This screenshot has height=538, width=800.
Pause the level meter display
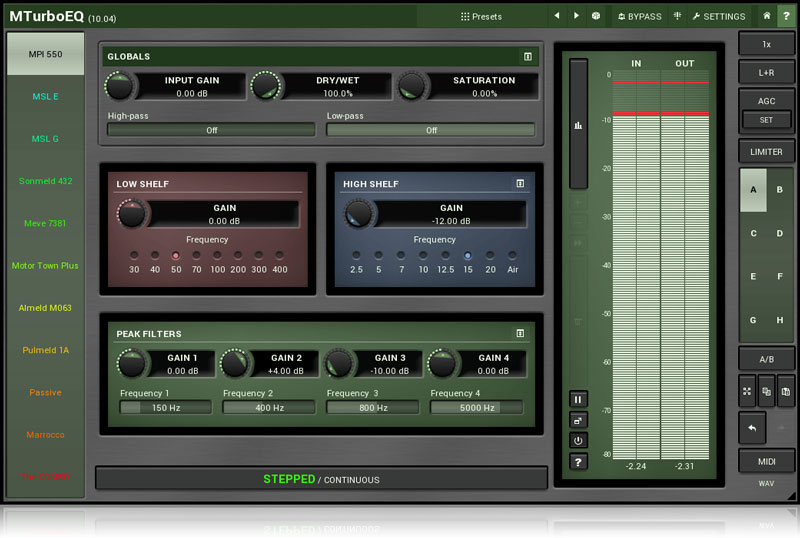point(579,399)
